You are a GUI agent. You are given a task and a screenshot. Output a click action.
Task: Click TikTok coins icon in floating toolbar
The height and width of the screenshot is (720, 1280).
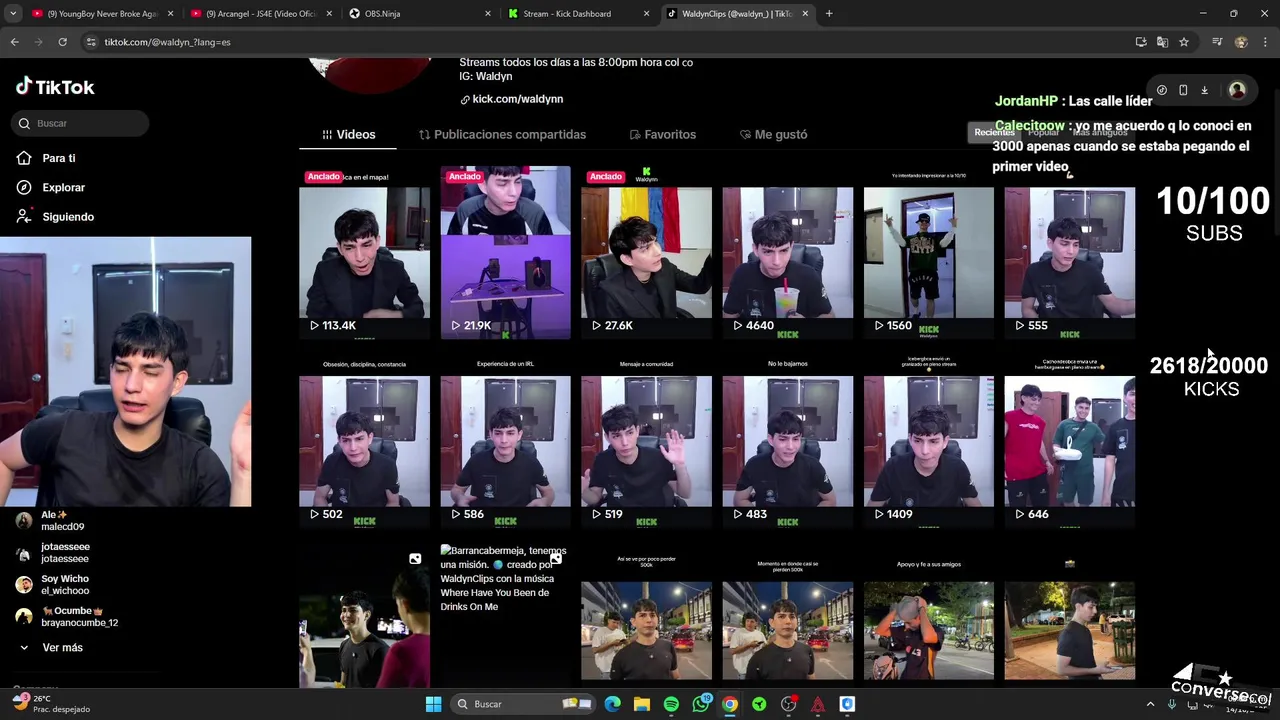click(1161, 90)
